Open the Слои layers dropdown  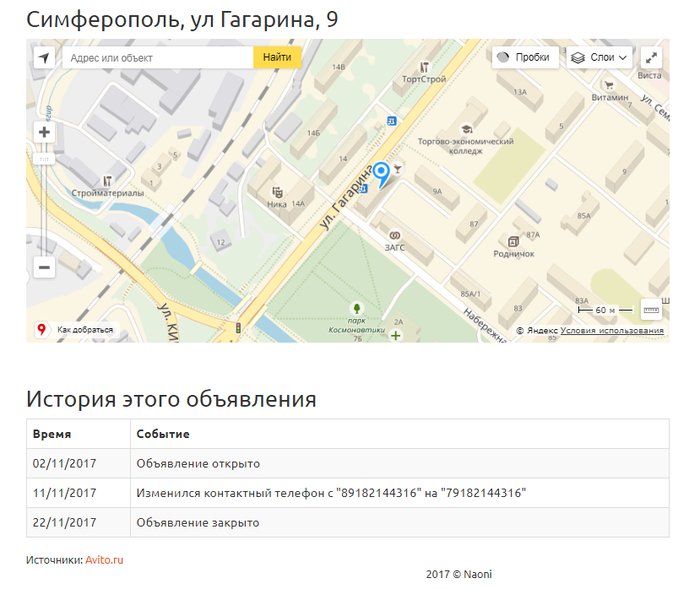point(599,58)
